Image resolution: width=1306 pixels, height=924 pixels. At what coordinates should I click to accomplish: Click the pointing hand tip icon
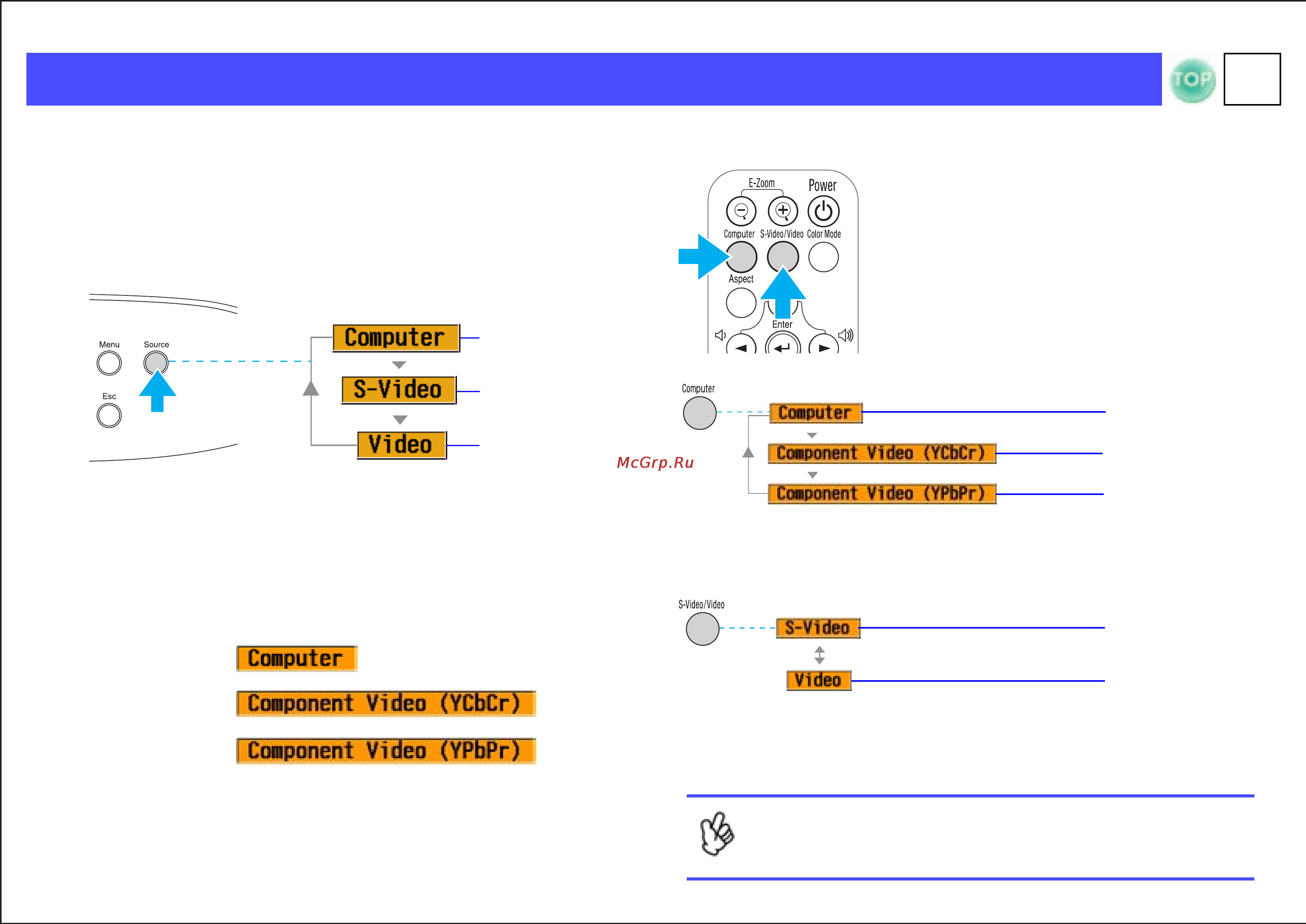point(717,834)
